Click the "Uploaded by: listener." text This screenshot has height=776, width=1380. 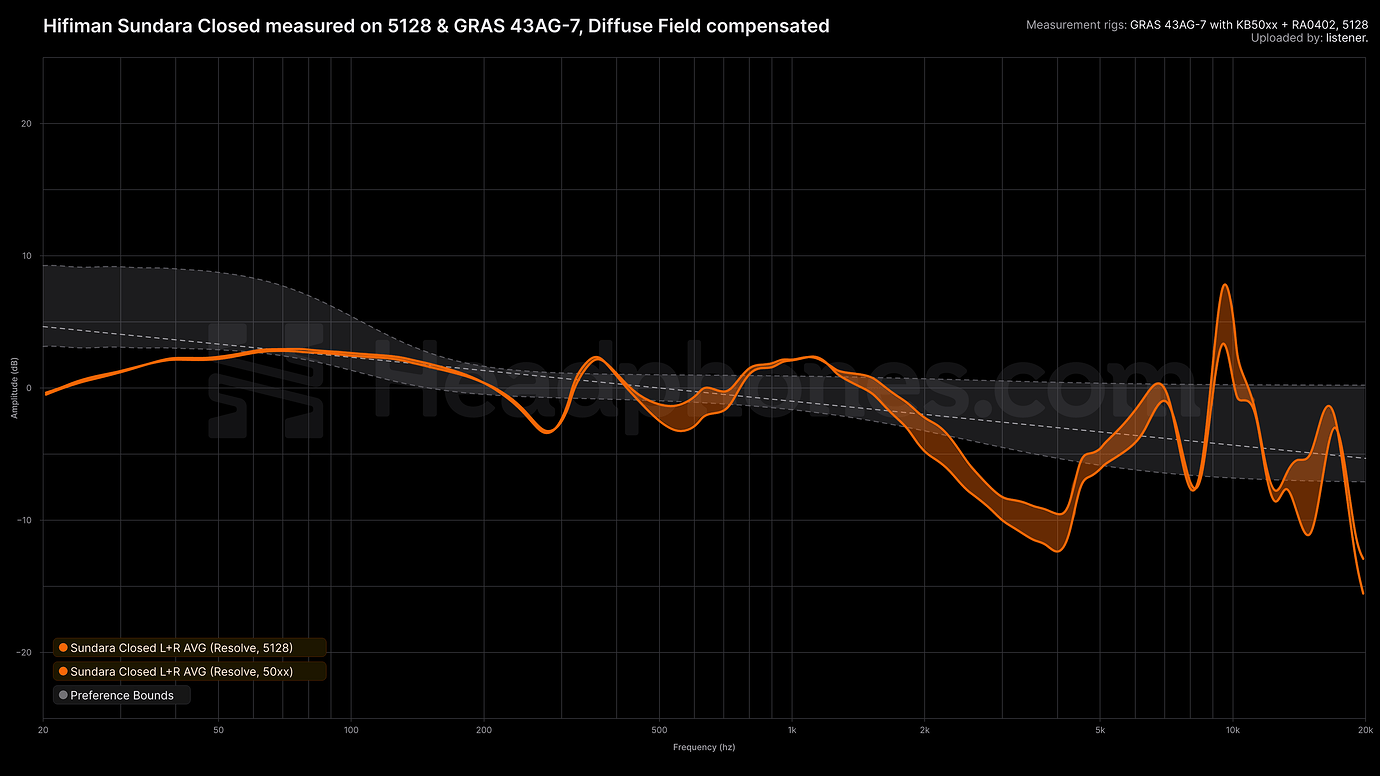[x=1308, y=38]
